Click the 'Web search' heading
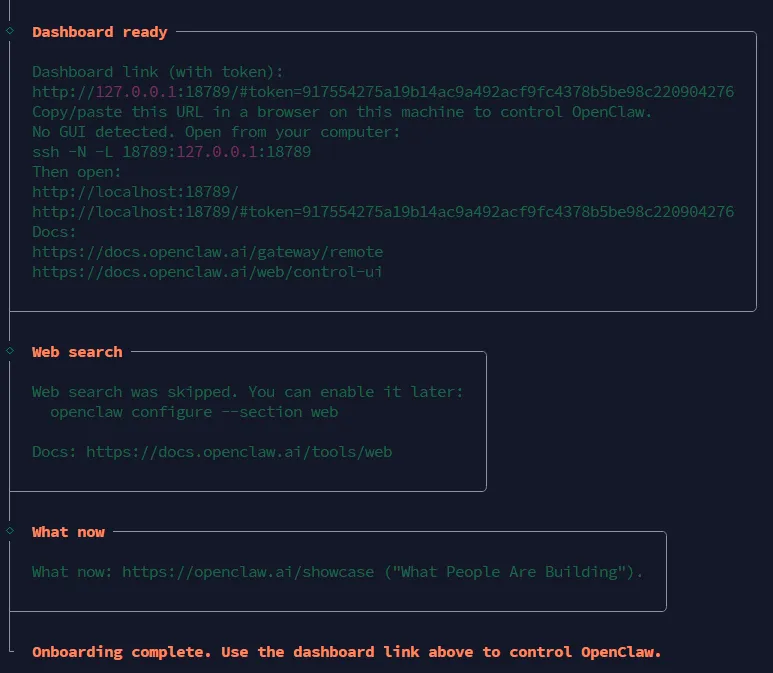Screen dimensions: 773x673 pos(77,352)
